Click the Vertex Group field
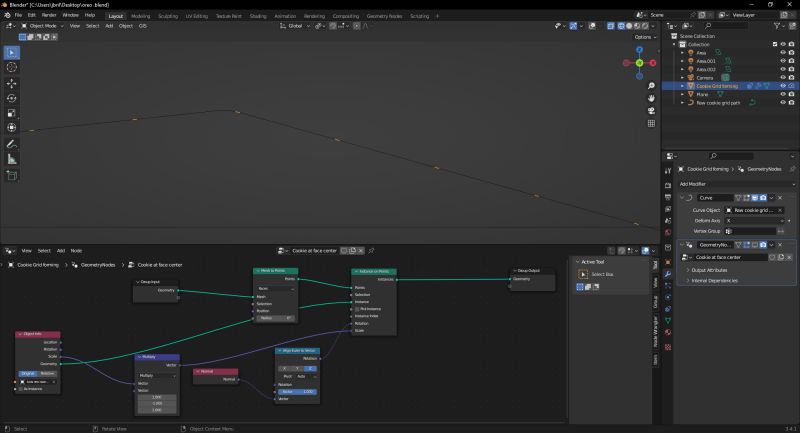Image resolution: width=800 pixels, height=433 pixels. (x=750, y=232)
